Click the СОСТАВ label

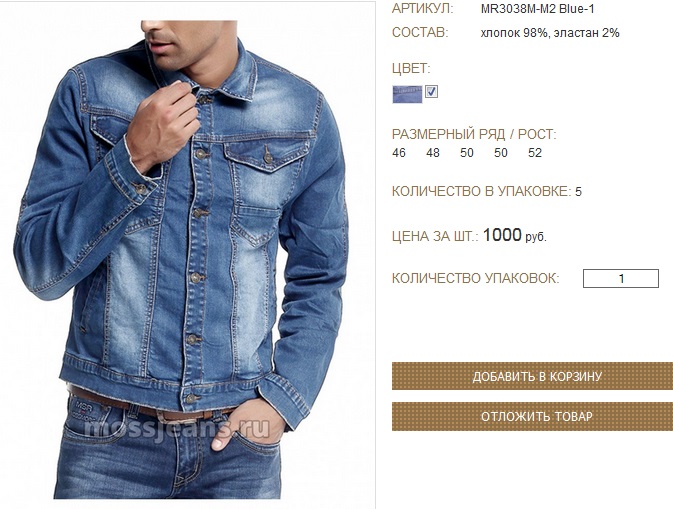coord(420,33)
